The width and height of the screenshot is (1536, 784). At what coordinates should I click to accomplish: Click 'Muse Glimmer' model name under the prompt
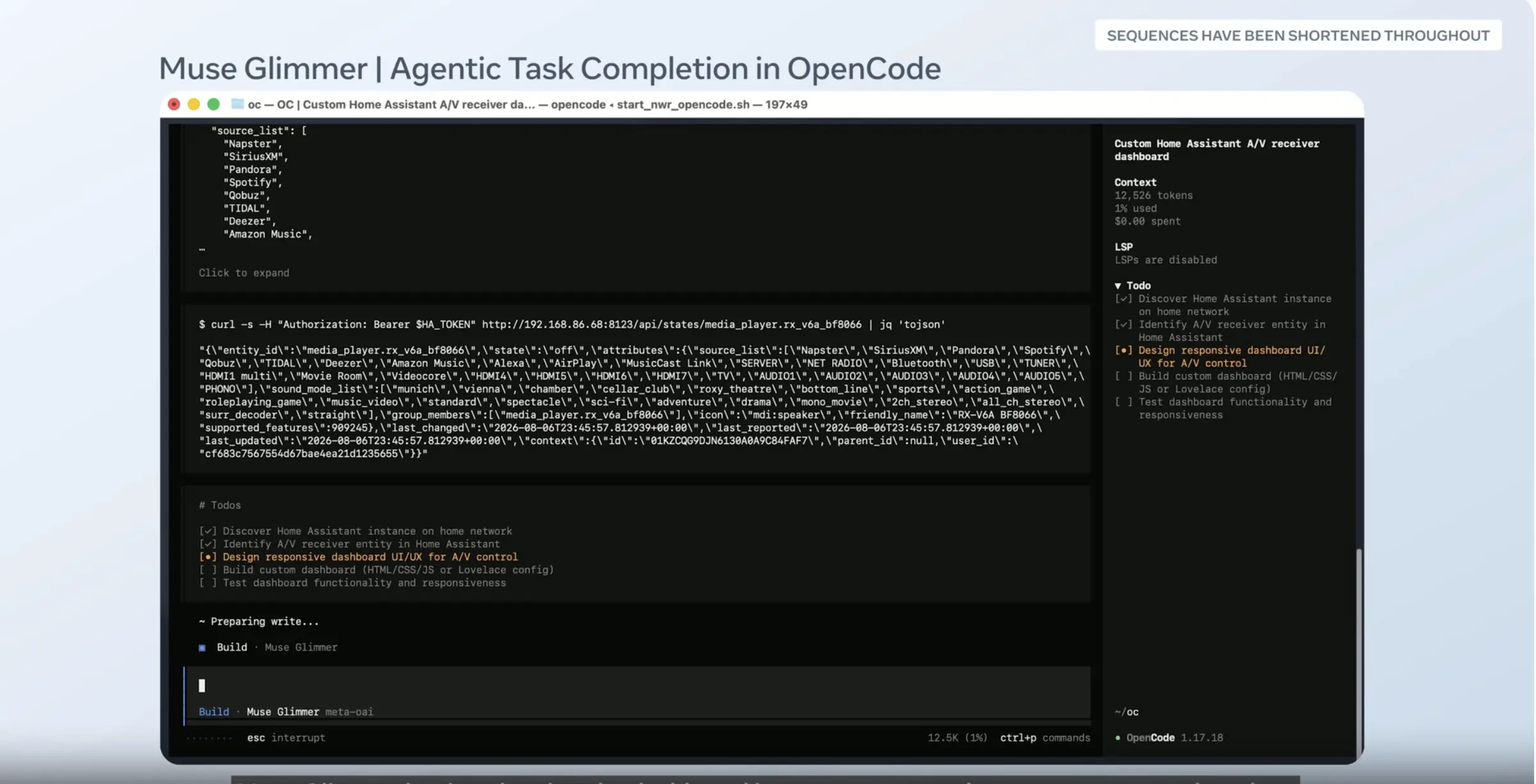282,712
